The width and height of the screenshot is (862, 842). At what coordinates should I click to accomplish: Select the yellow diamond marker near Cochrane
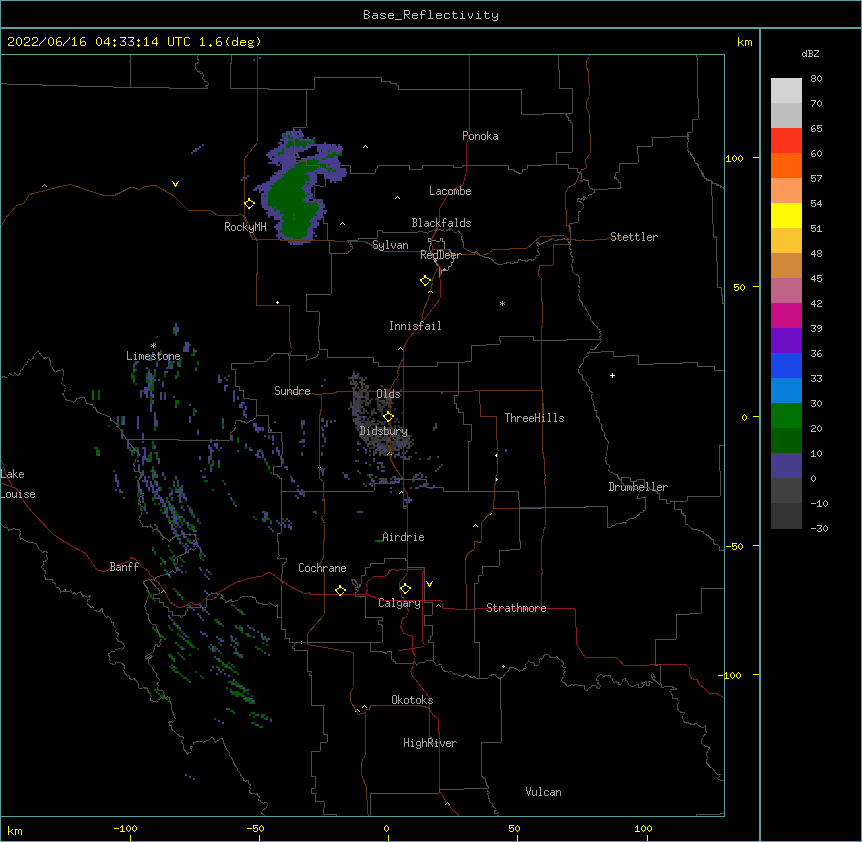[x=340, y=590]
